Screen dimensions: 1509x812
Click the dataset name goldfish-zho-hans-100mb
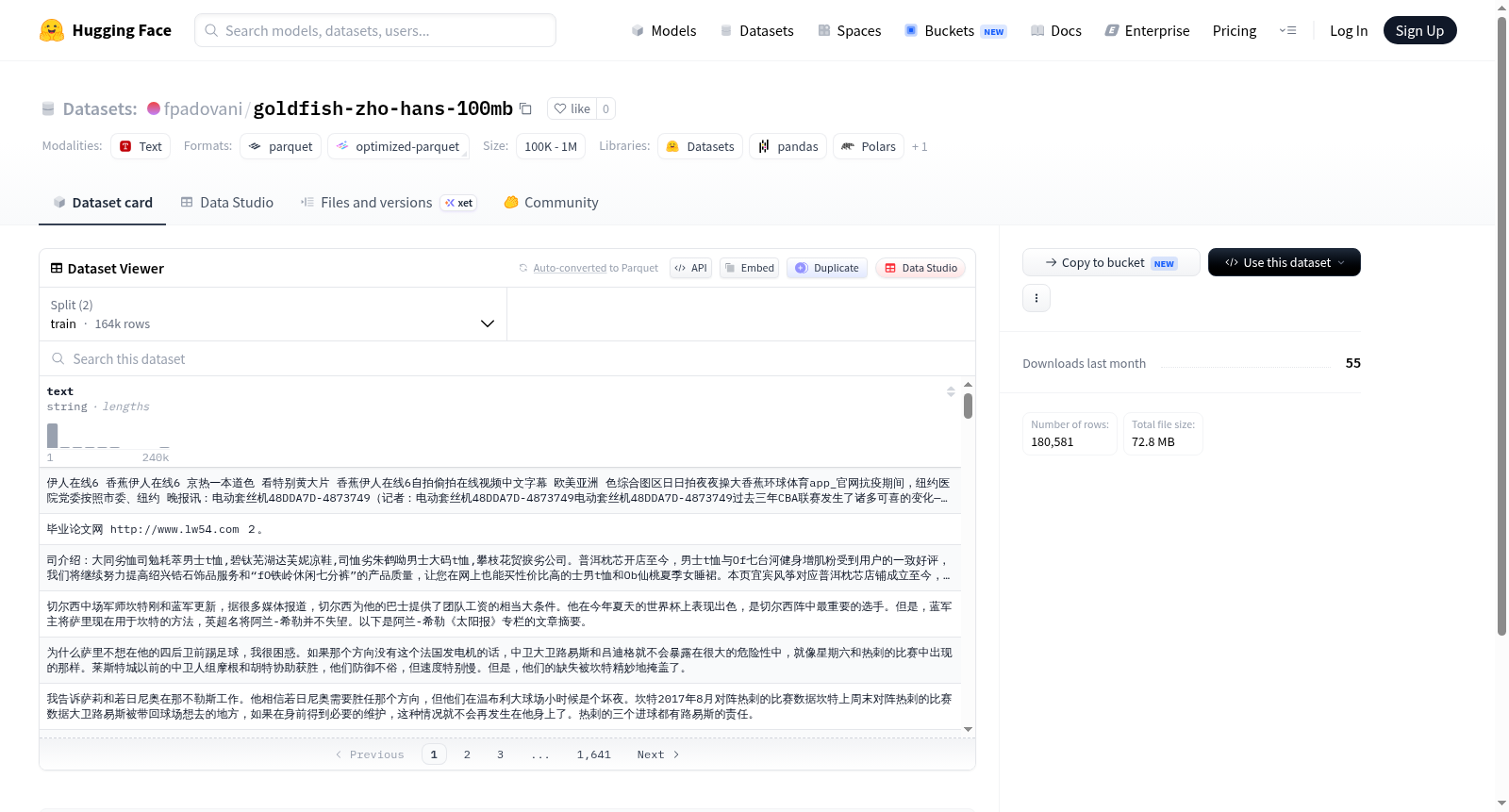point(383,109)
